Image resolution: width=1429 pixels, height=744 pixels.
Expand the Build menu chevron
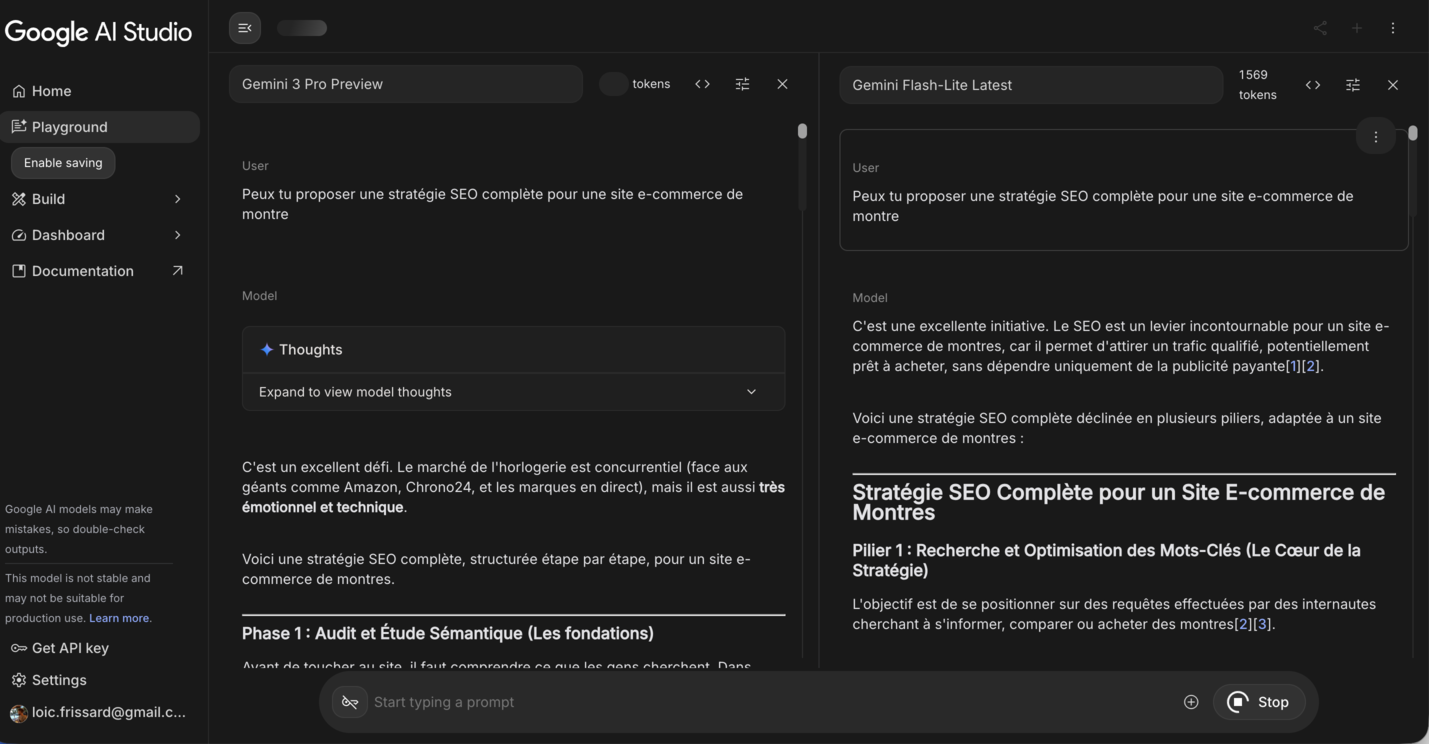click(178, 199)
